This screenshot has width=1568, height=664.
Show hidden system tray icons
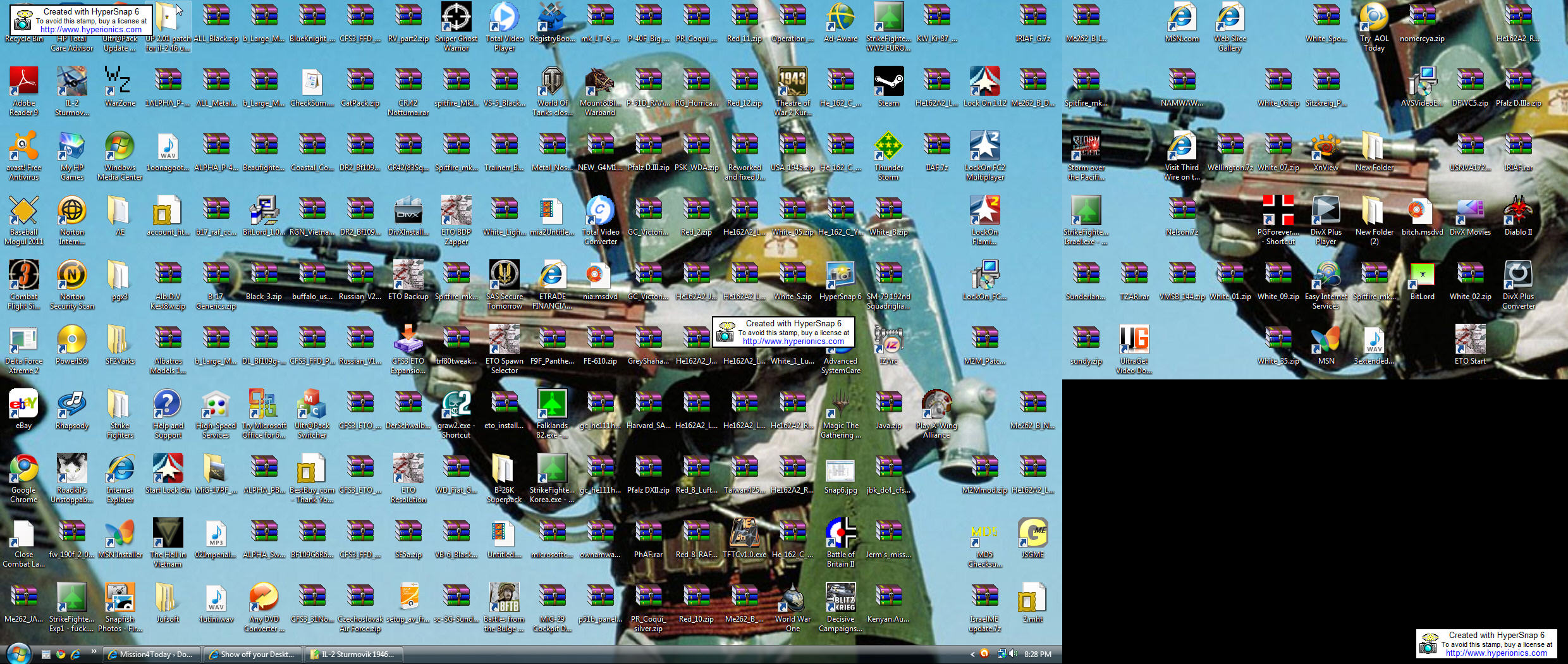click(x=972, y=655)
